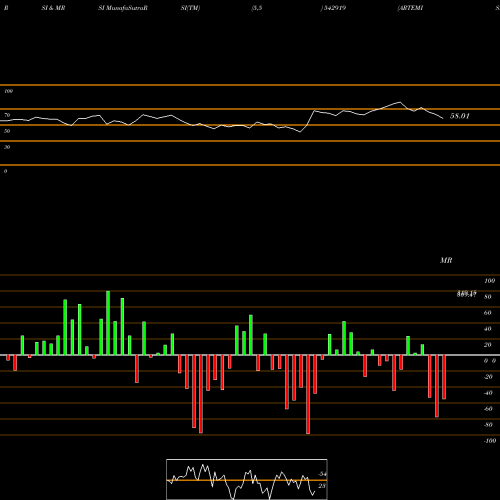This screenshot has height=500, width=500.
Task: Click the -20 label on MR axis
Action: 488,377
